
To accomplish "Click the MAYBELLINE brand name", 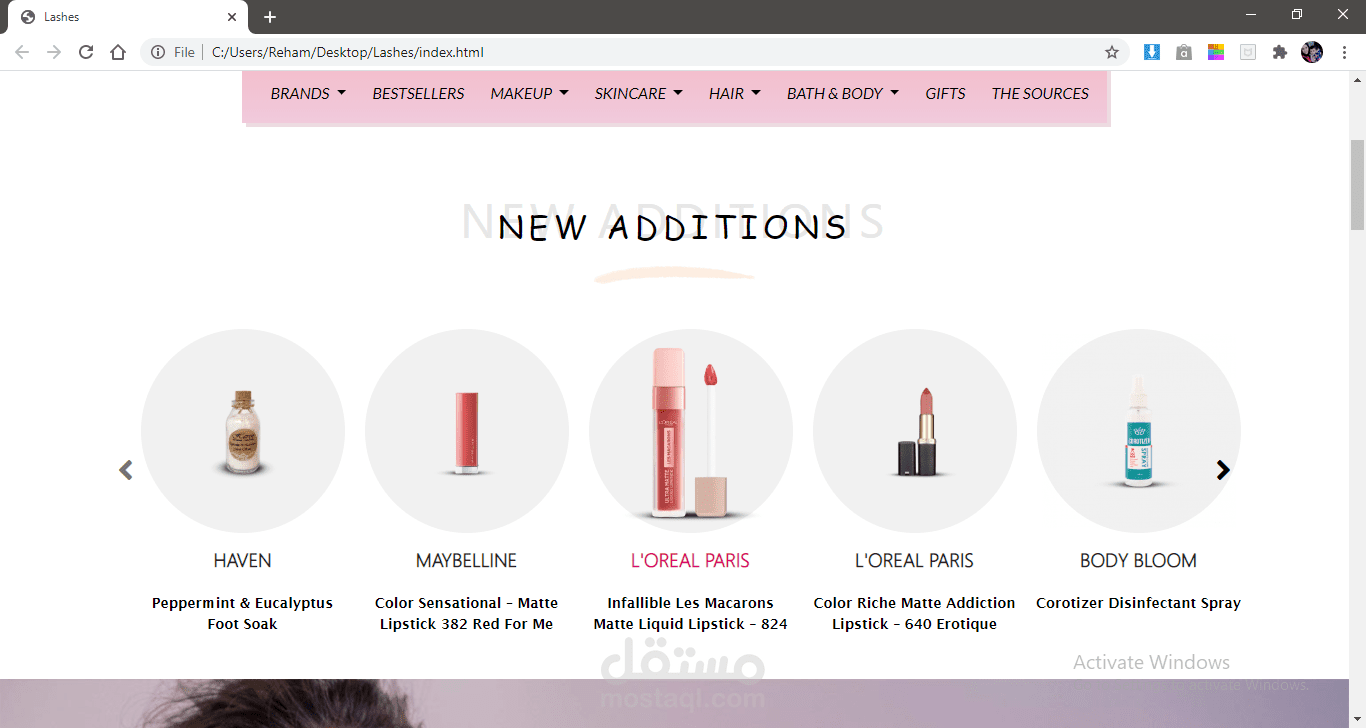I will (x=467, y=561).
